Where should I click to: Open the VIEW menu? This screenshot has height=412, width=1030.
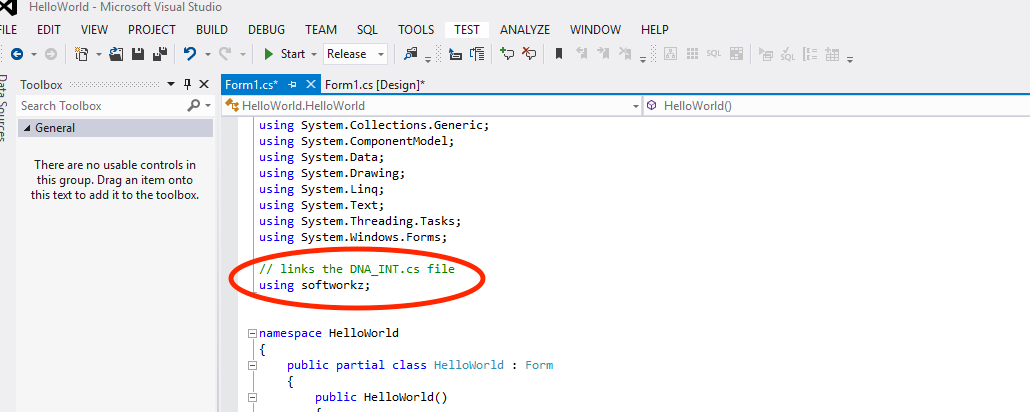coord(94,30)
